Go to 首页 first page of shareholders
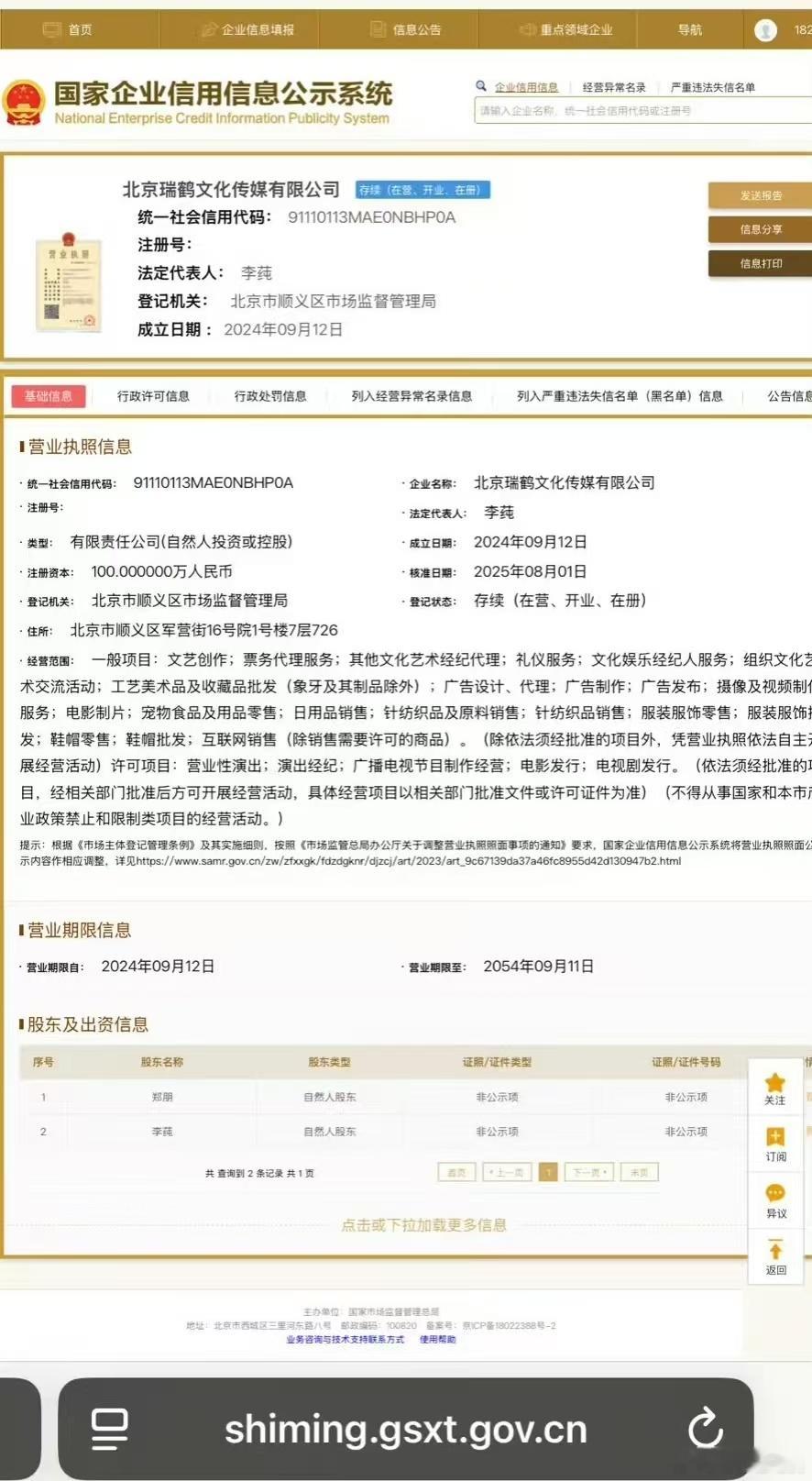This screenshot has width=812, height=1481. 456,1172
